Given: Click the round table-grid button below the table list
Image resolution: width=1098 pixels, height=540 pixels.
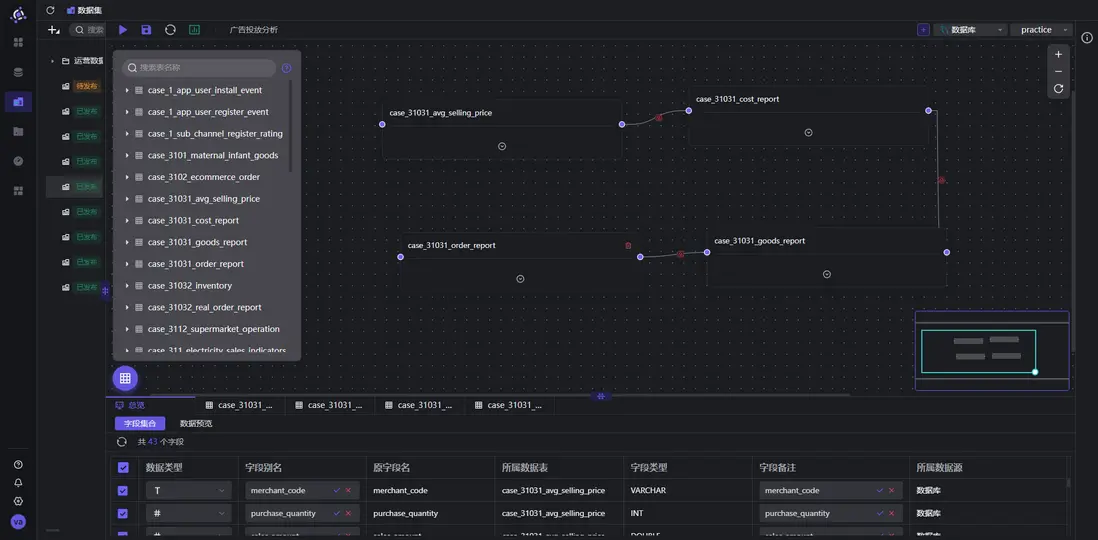Looking at the screenshot, I should tap(125, 378).
